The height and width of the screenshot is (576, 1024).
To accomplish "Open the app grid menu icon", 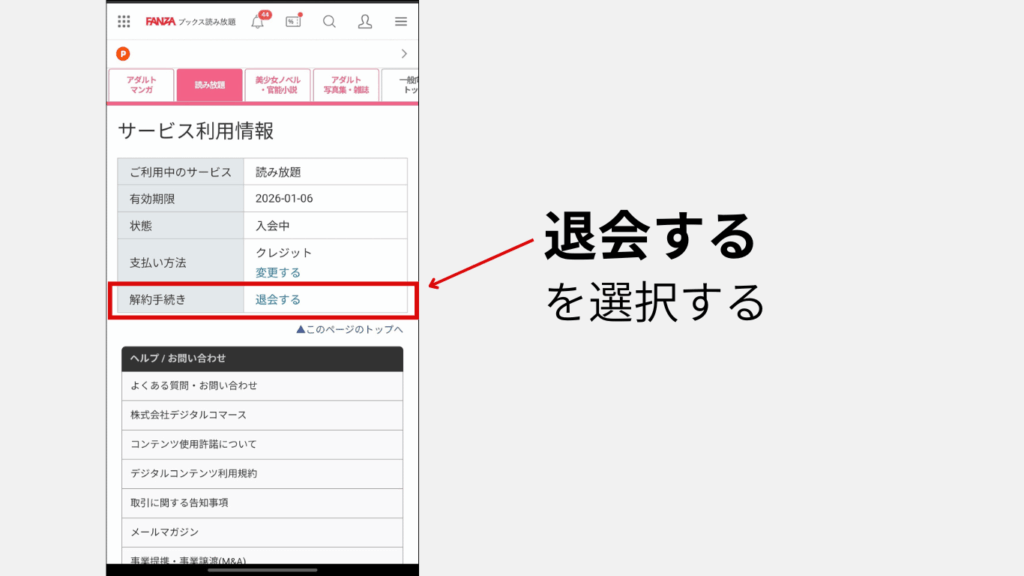I will click(122, 22).
